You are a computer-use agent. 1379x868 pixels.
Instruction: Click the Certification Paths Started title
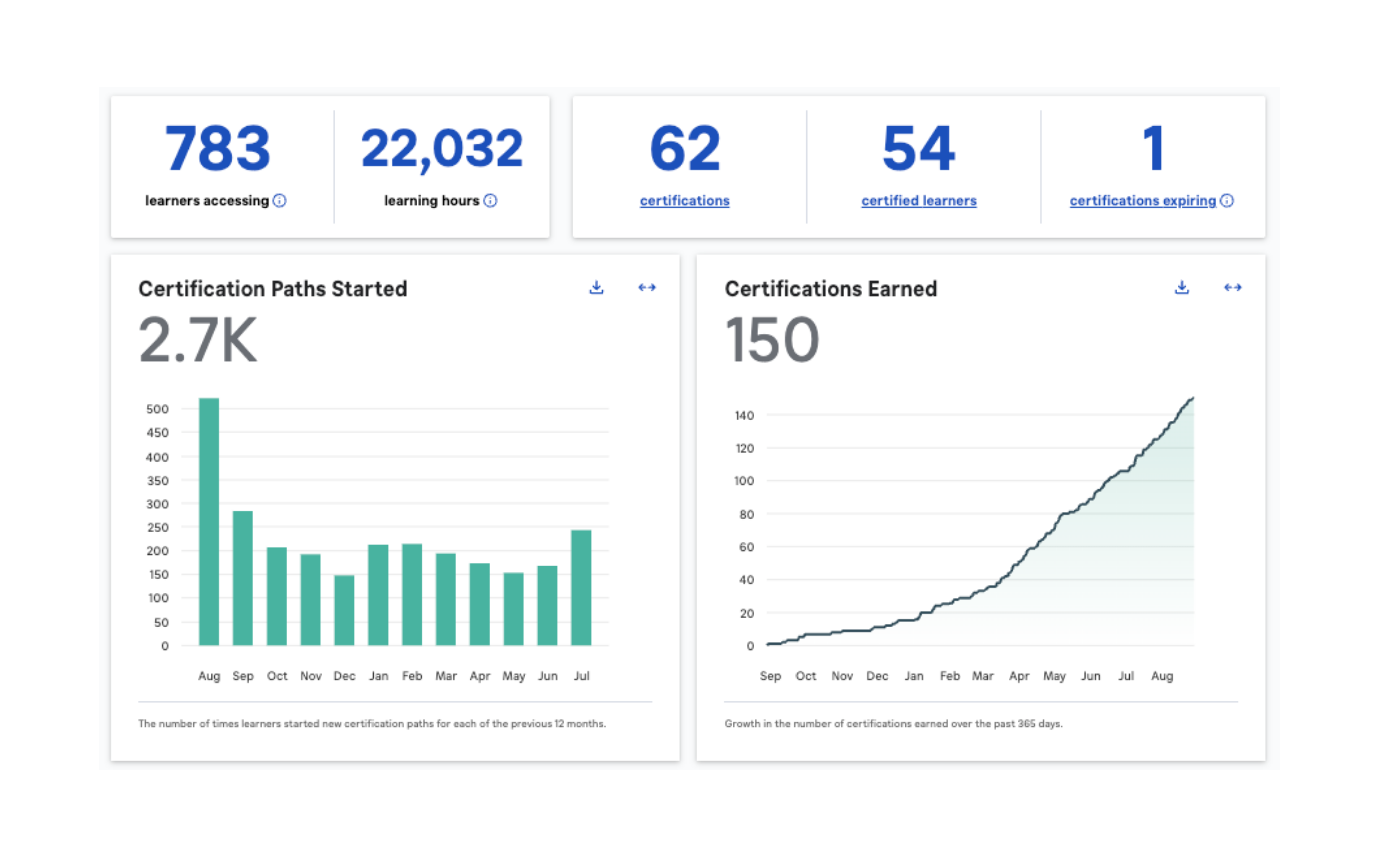[273, 289]
